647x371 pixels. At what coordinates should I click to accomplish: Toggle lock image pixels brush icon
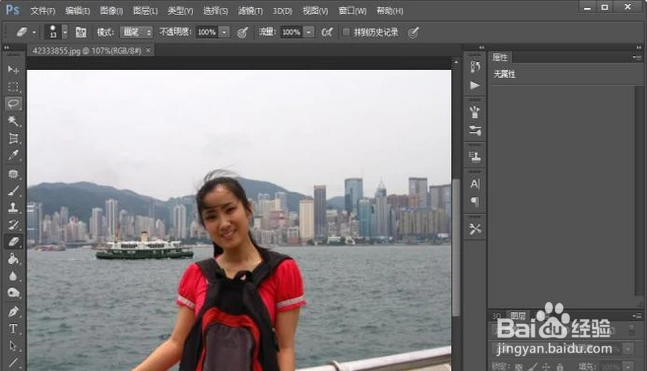coord(533,366)
